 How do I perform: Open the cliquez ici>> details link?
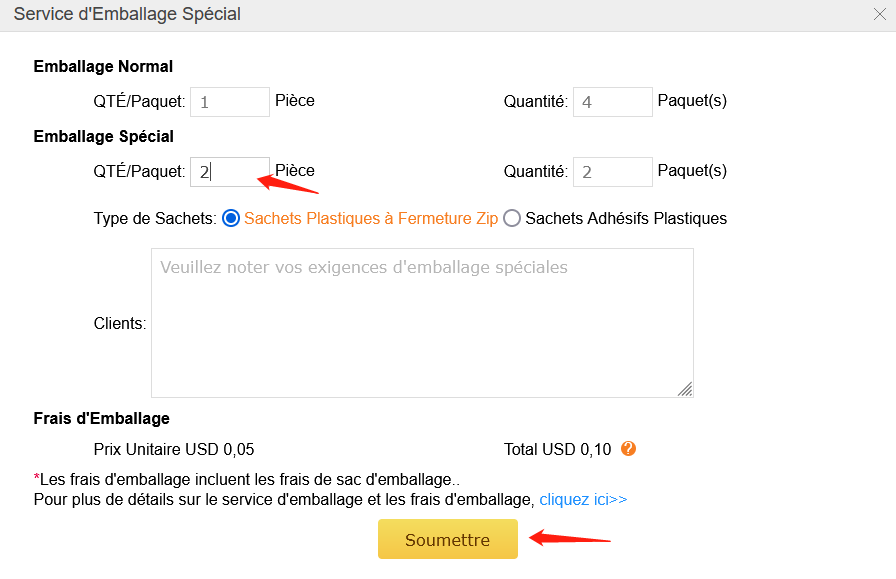[x=583, y=500]
